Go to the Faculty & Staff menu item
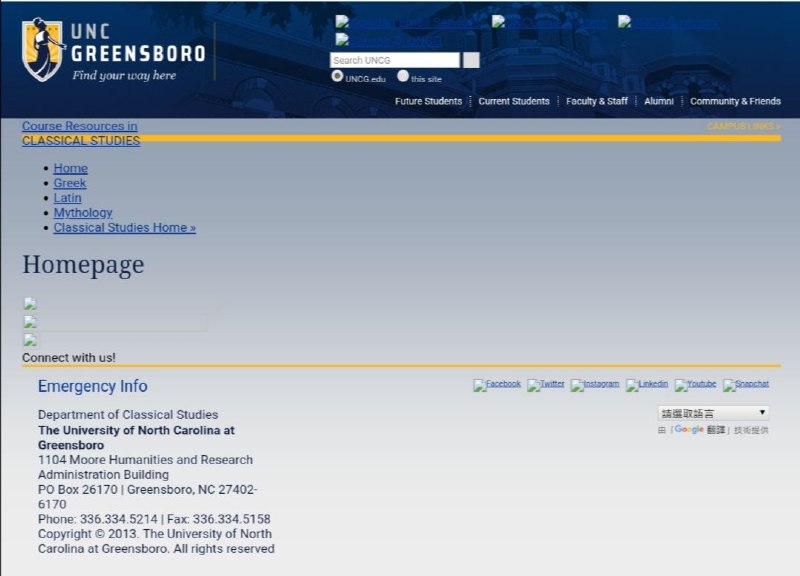 pos(597,101)
